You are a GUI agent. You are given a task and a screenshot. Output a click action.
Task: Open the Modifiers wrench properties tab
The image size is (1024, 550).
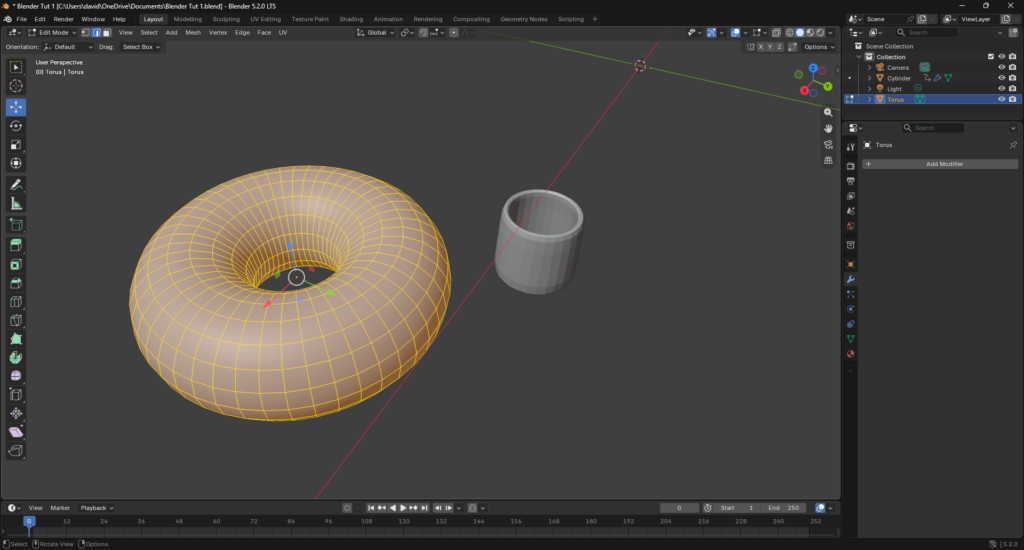click(x=850, y=279)
